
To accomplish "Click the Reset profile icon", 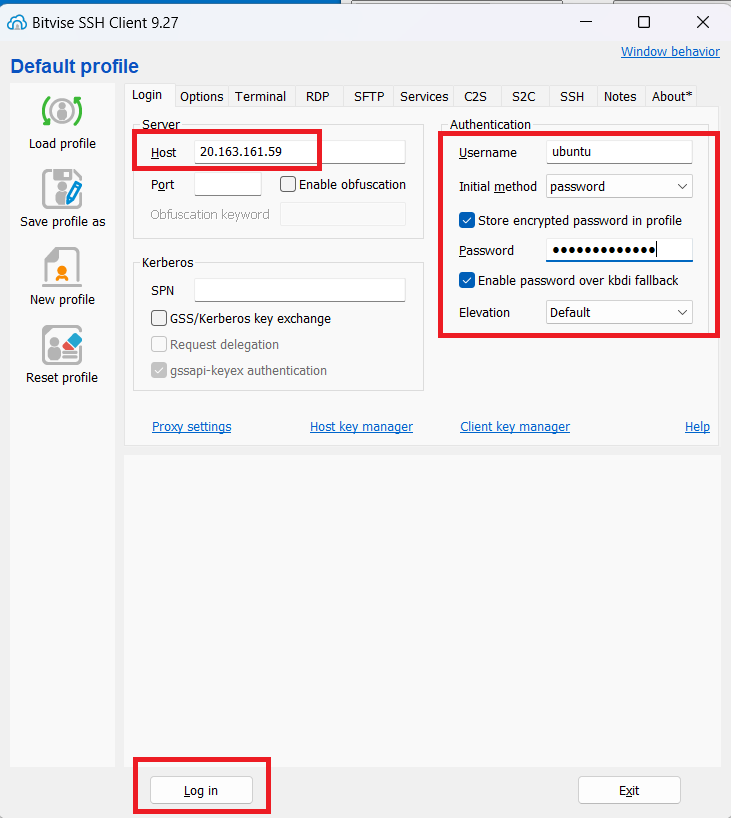I will point(62,345).
